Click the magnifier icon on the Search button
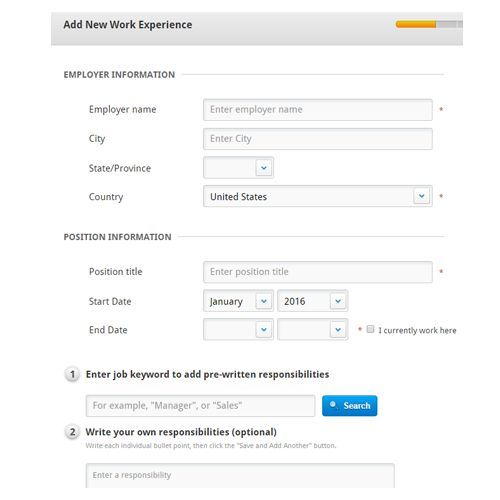The height and width of the screenshot is (500, 500). coord(333,405)
